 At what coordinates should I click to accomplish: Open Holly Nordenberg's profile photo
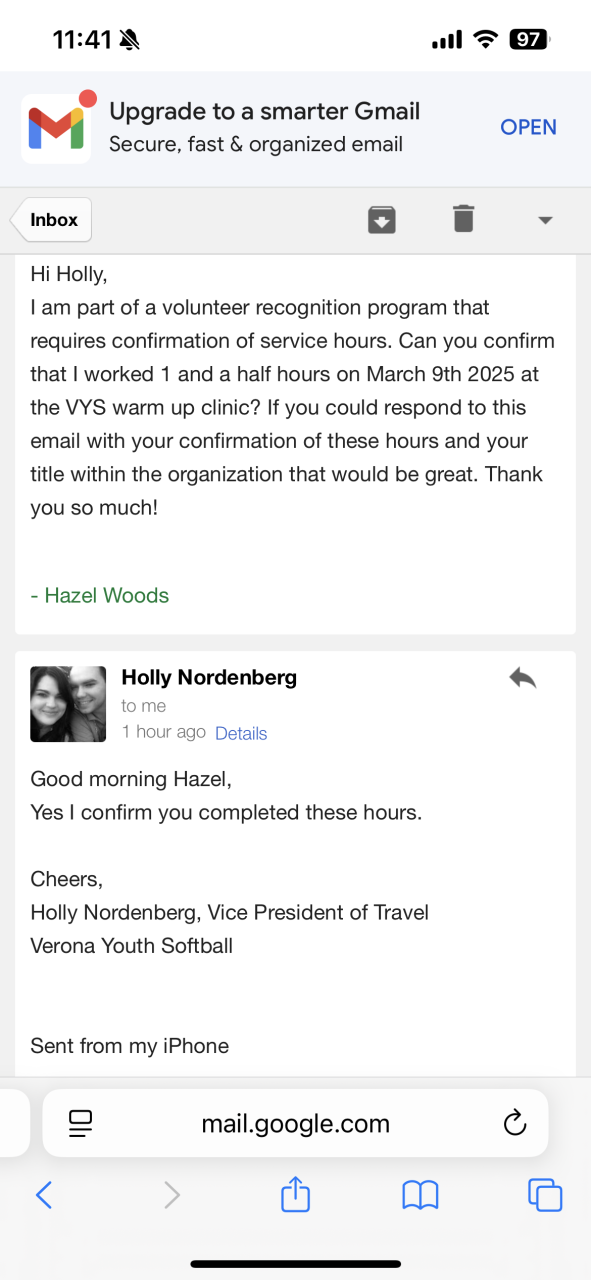click(68, 704)
